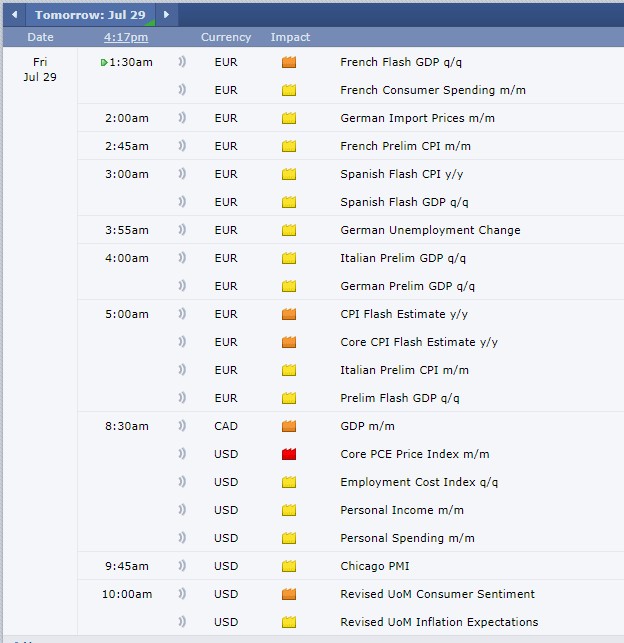Toggle alert icon for Spanish Flash CPI y/y
This screenshot has width=624, height=643.
click(183, 174)
